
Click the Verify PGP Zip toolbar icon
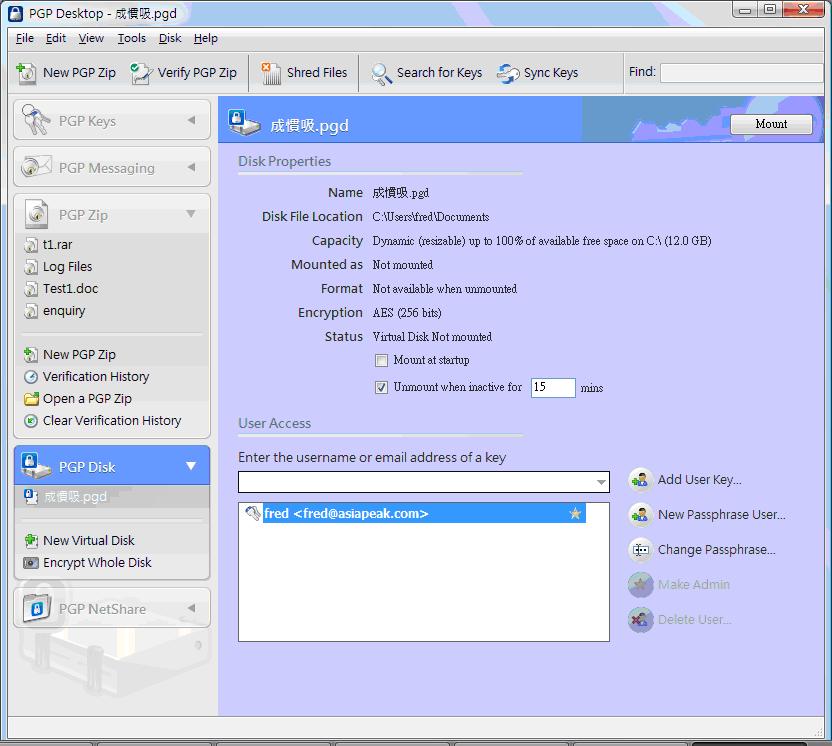[x=141, y=72]
